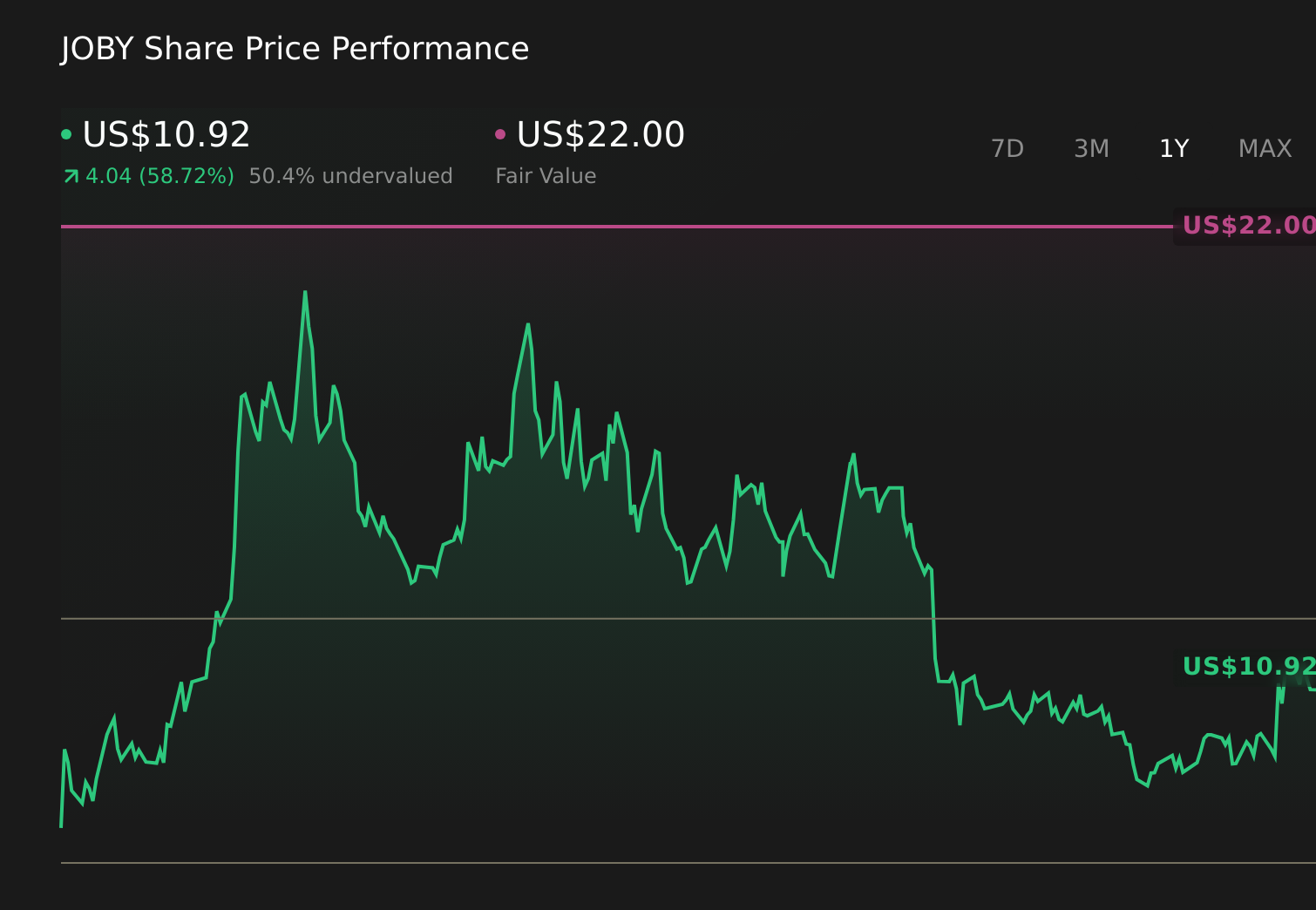Select the 1Y time range
This screenshot has width=1316, height=910.
coord(1174,149)
